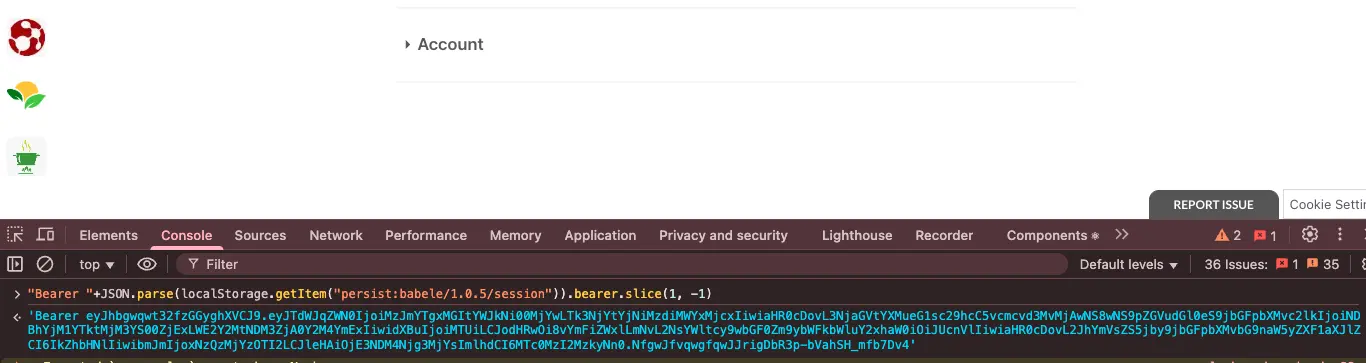Switch to the Lighthouse tab
This screenshot has width=1366, height=363.
coord(857,235)
